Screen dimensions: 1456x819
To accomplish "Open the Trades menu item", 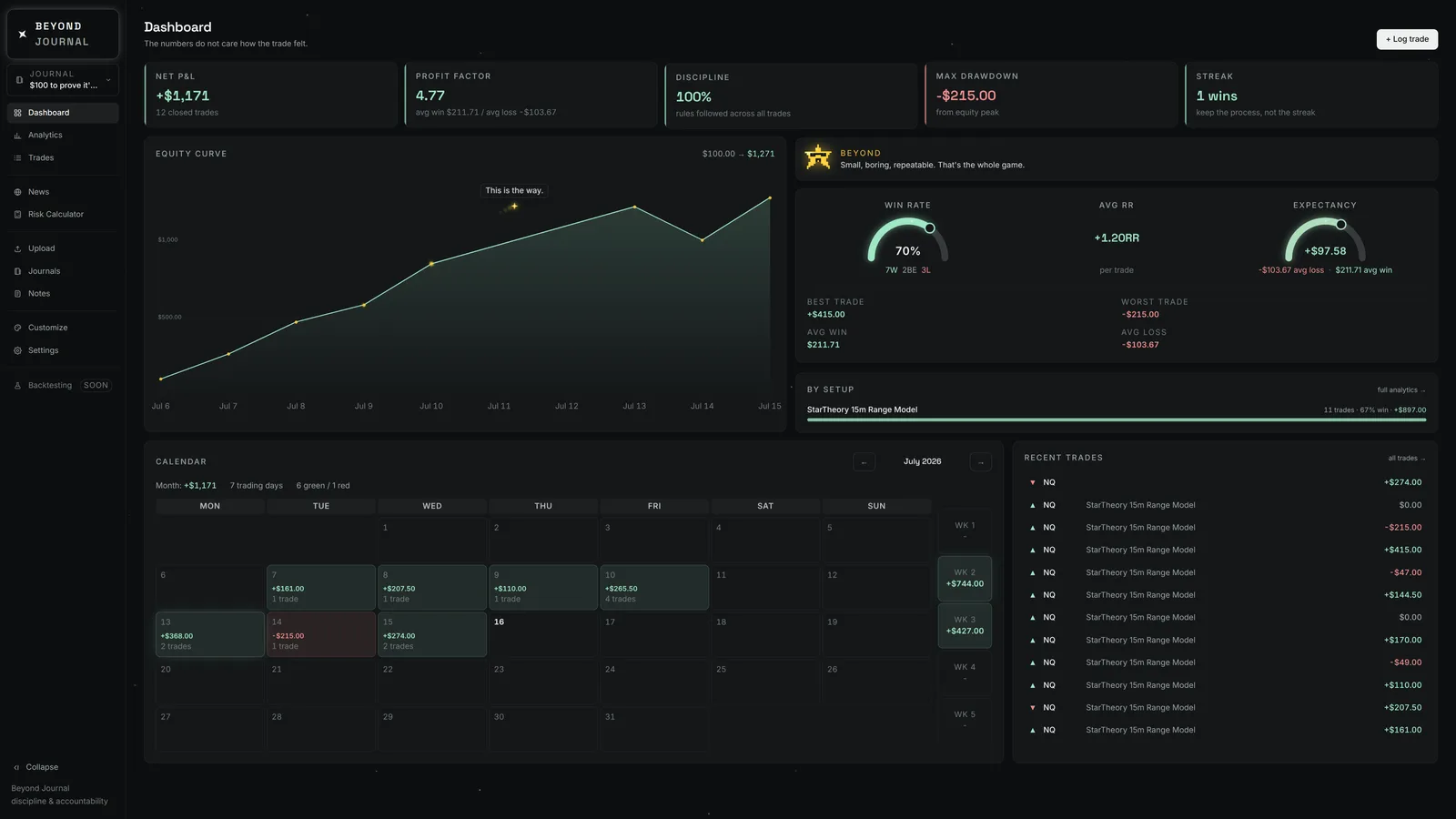I will (x=63, y=158).
